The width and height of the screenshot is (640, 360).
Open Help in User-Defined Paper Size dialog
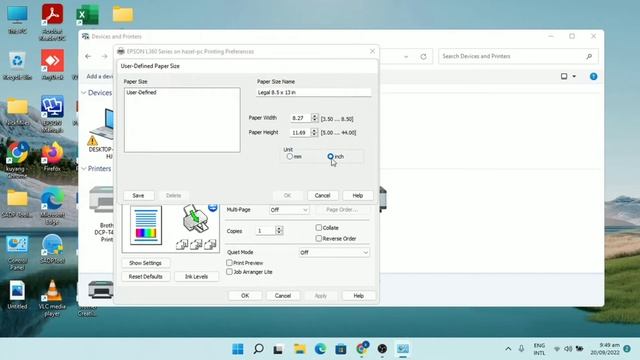click(x=358, y=196)
